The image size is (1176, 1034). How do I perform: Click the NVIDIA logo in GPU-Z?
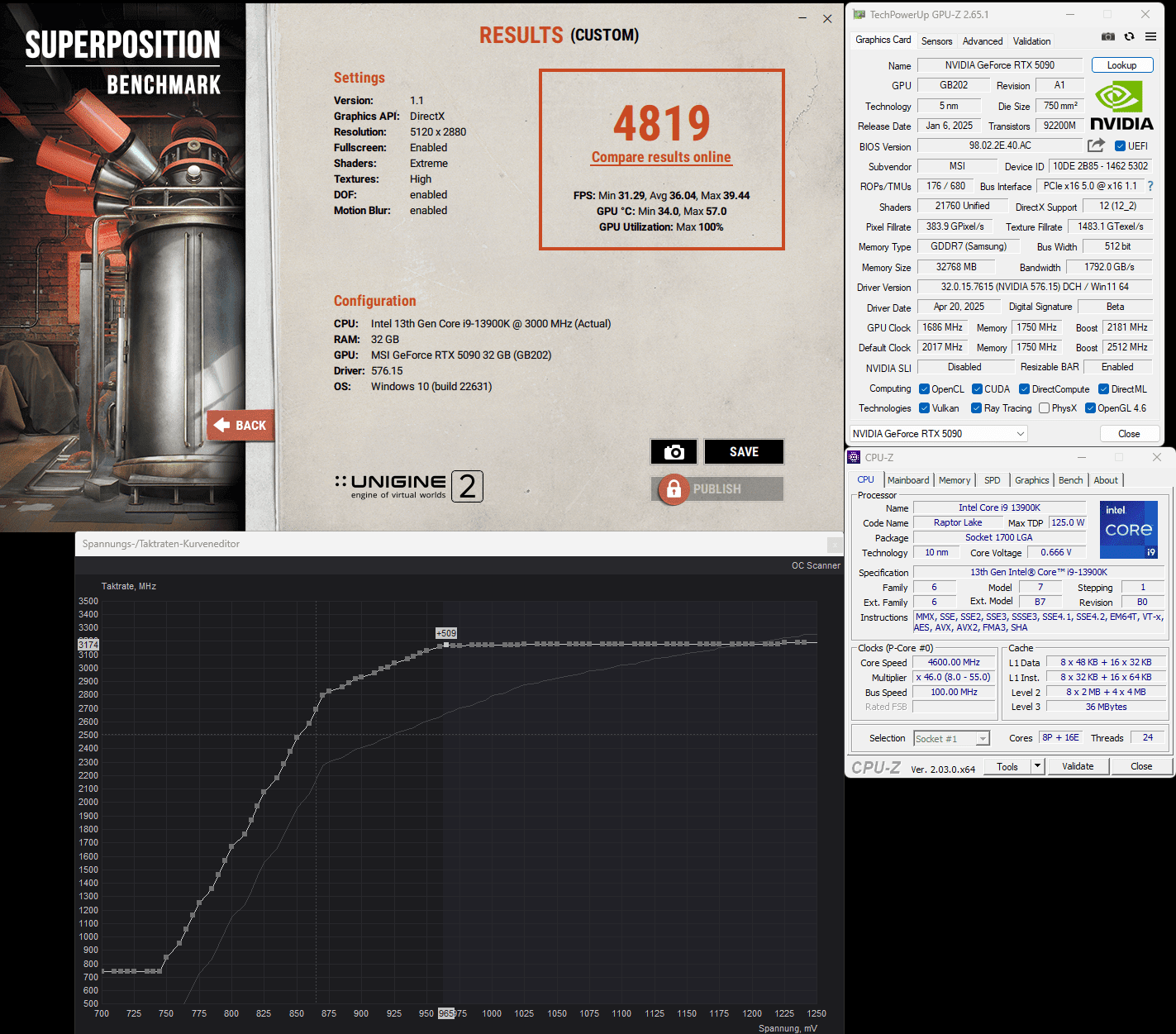click(1121, 105)
